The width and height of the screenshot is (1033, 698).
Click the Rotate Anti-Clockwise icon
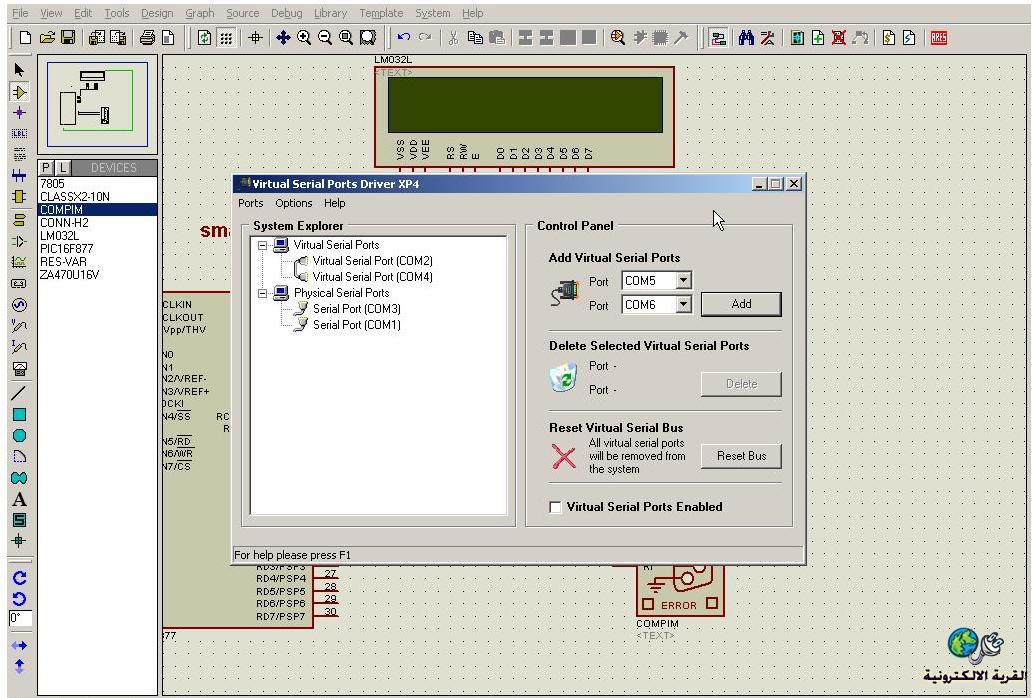(x=19, y=599)
